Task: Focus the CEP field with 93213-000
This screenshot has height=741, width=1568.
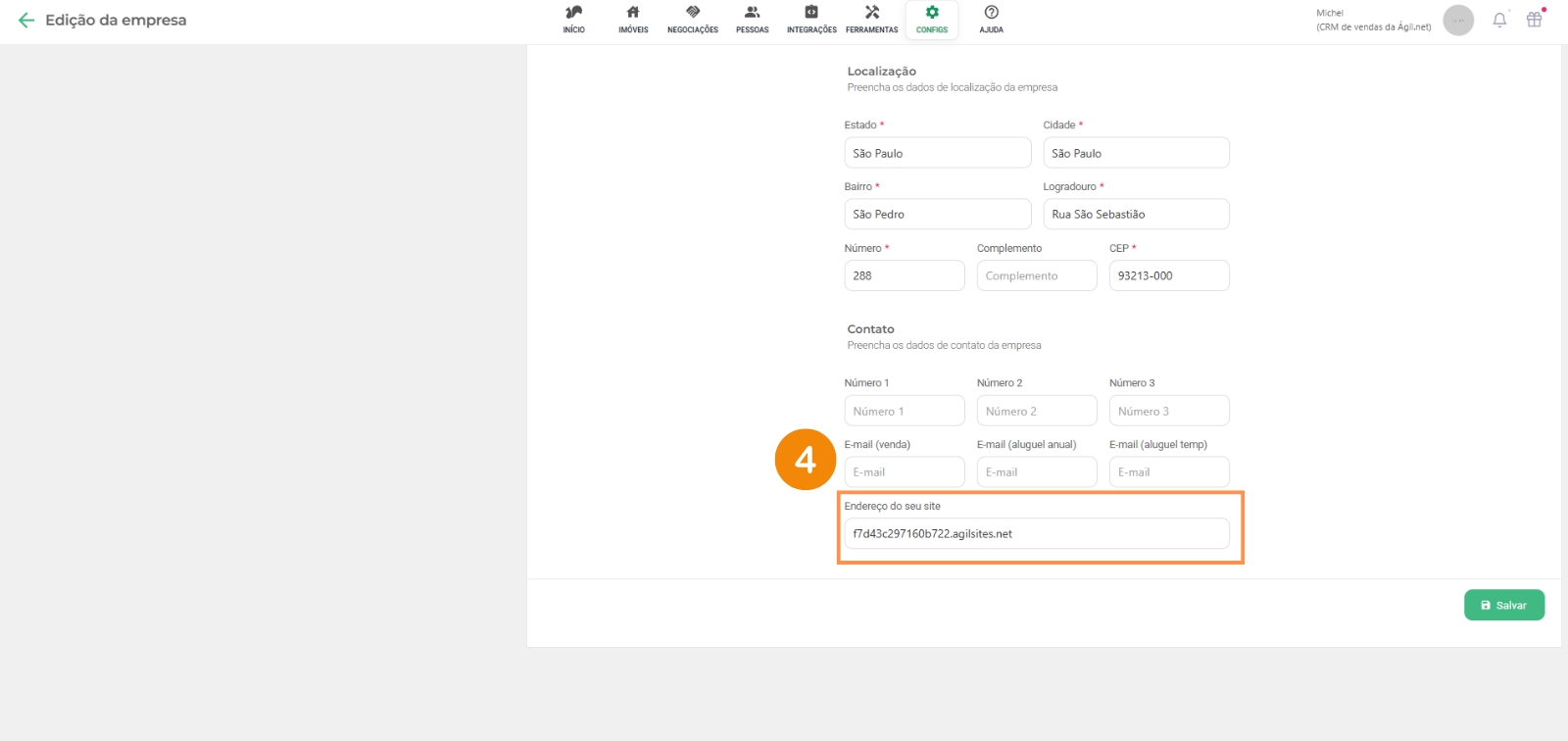Action: 1168,276
